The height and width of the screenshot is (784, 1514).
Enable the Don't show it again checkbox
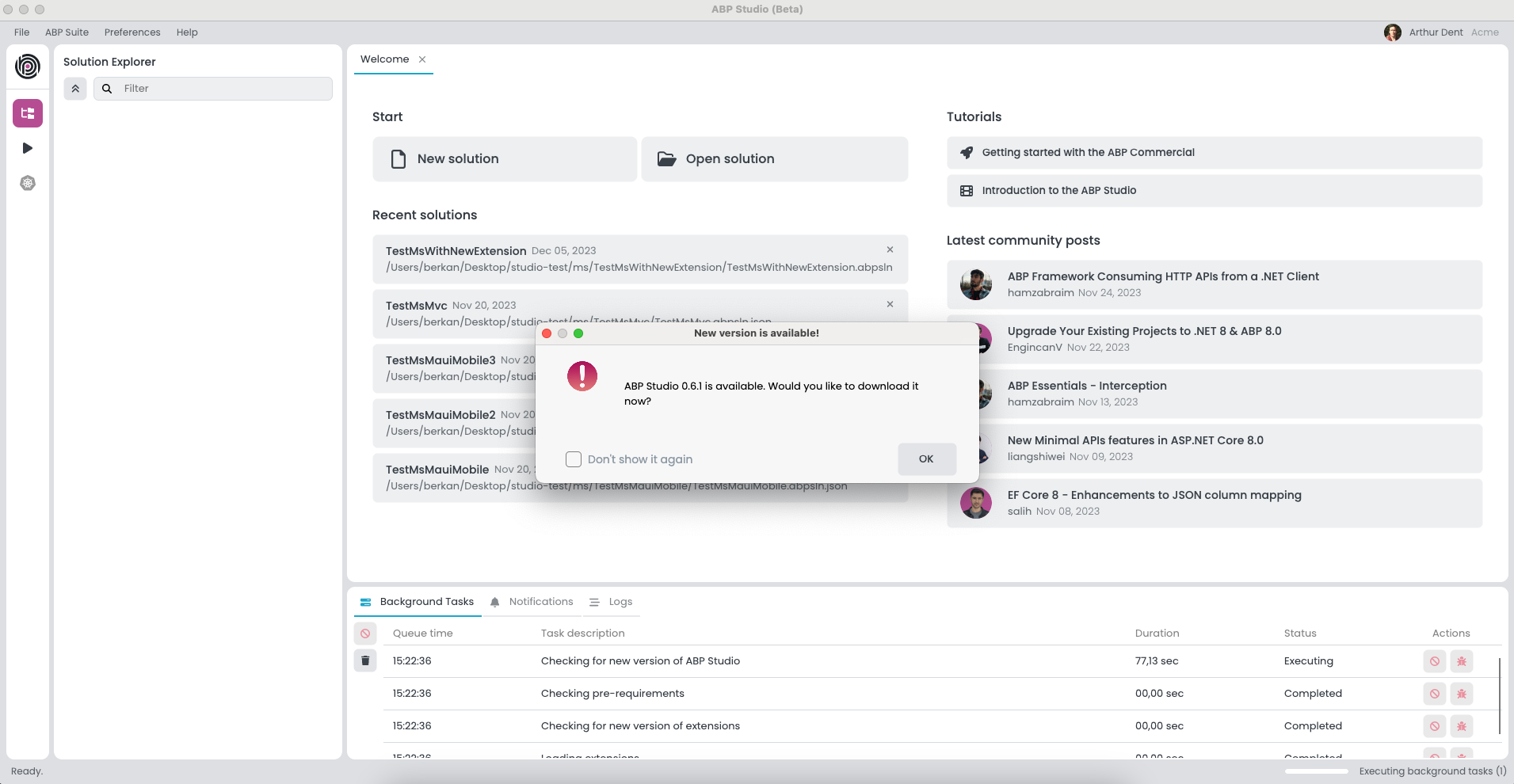pyautogui.click(x=573, y=459)
